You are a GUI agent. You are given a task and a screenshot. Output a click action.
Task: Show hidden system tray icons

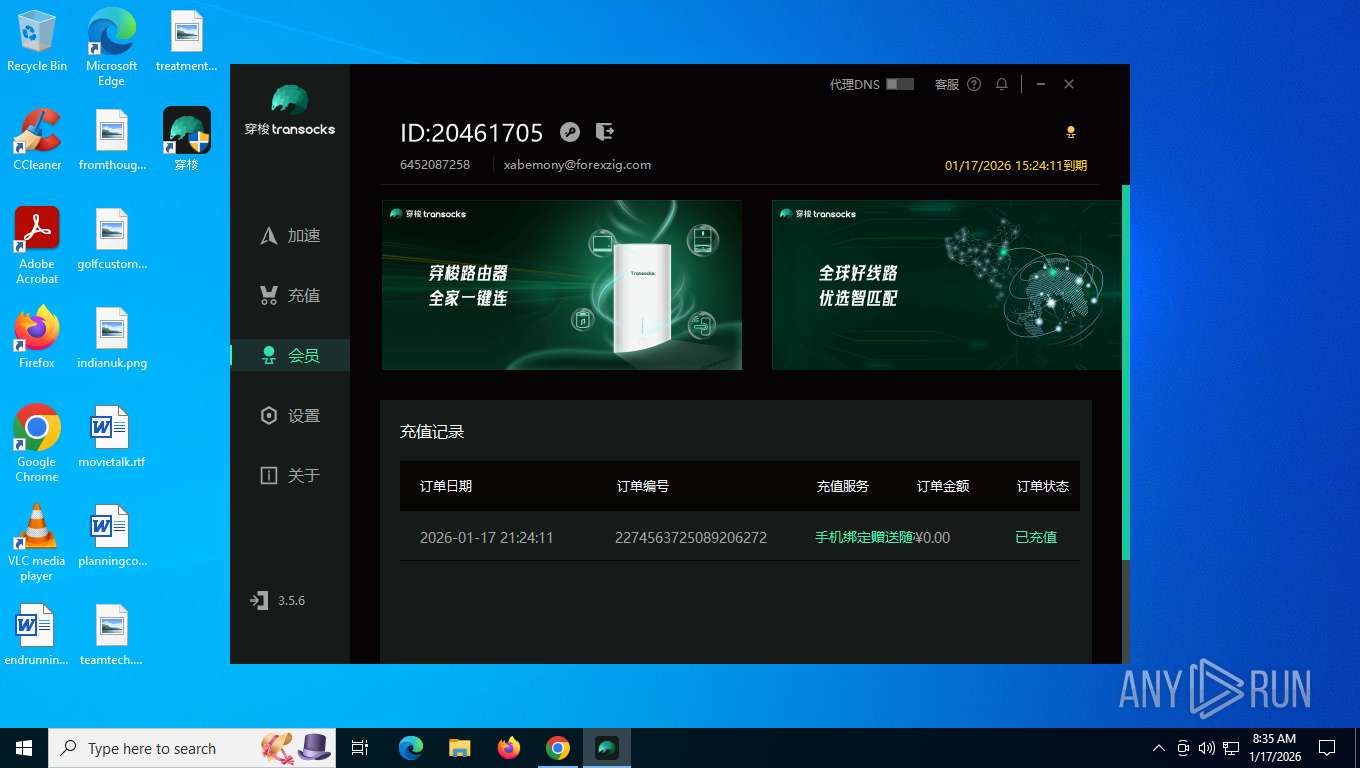pos(1159,748)
